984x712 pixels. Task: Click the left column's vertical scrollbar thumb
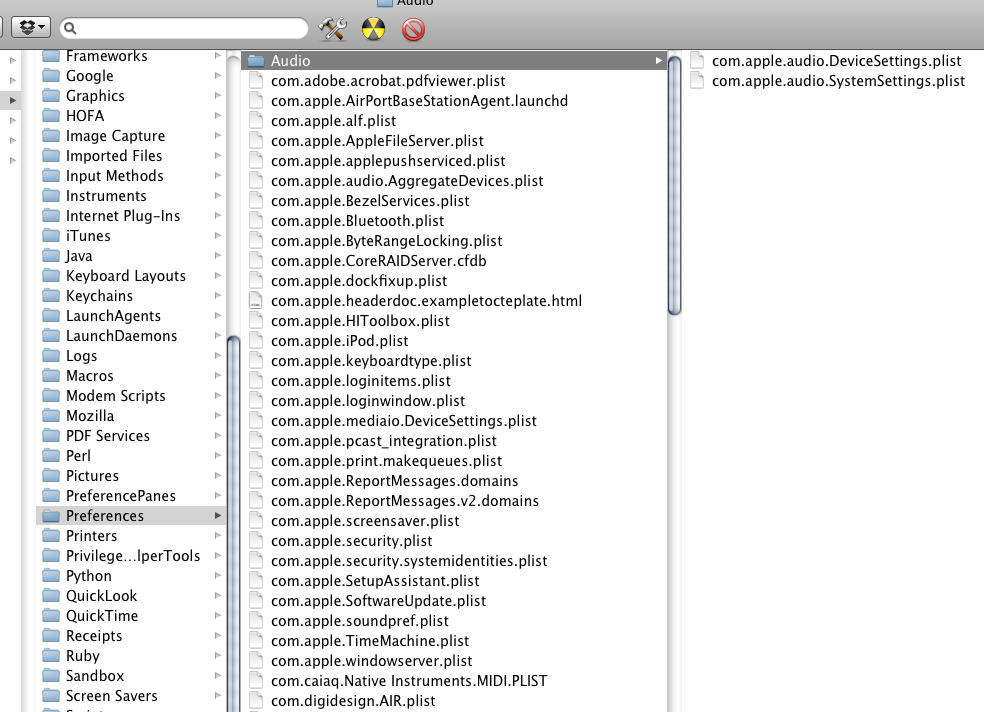click(233, 524)
